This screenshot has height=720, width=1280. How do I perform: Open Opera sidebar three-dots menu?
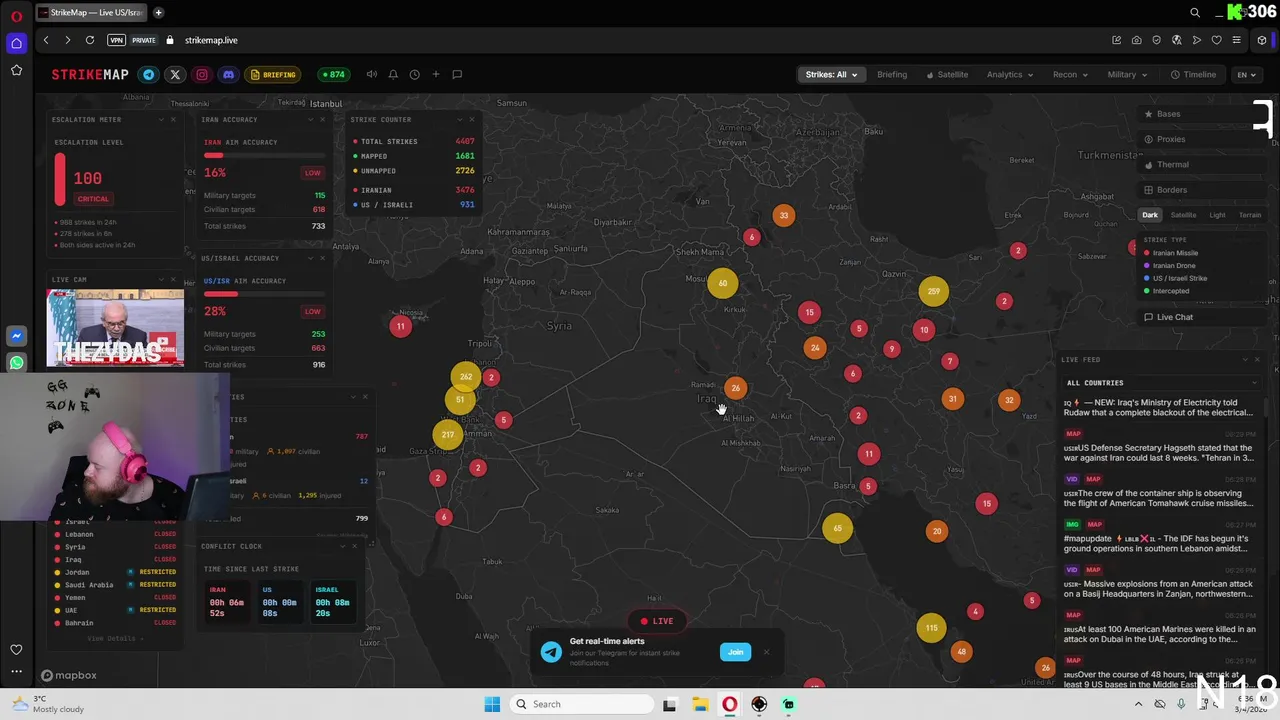point(16,671)
